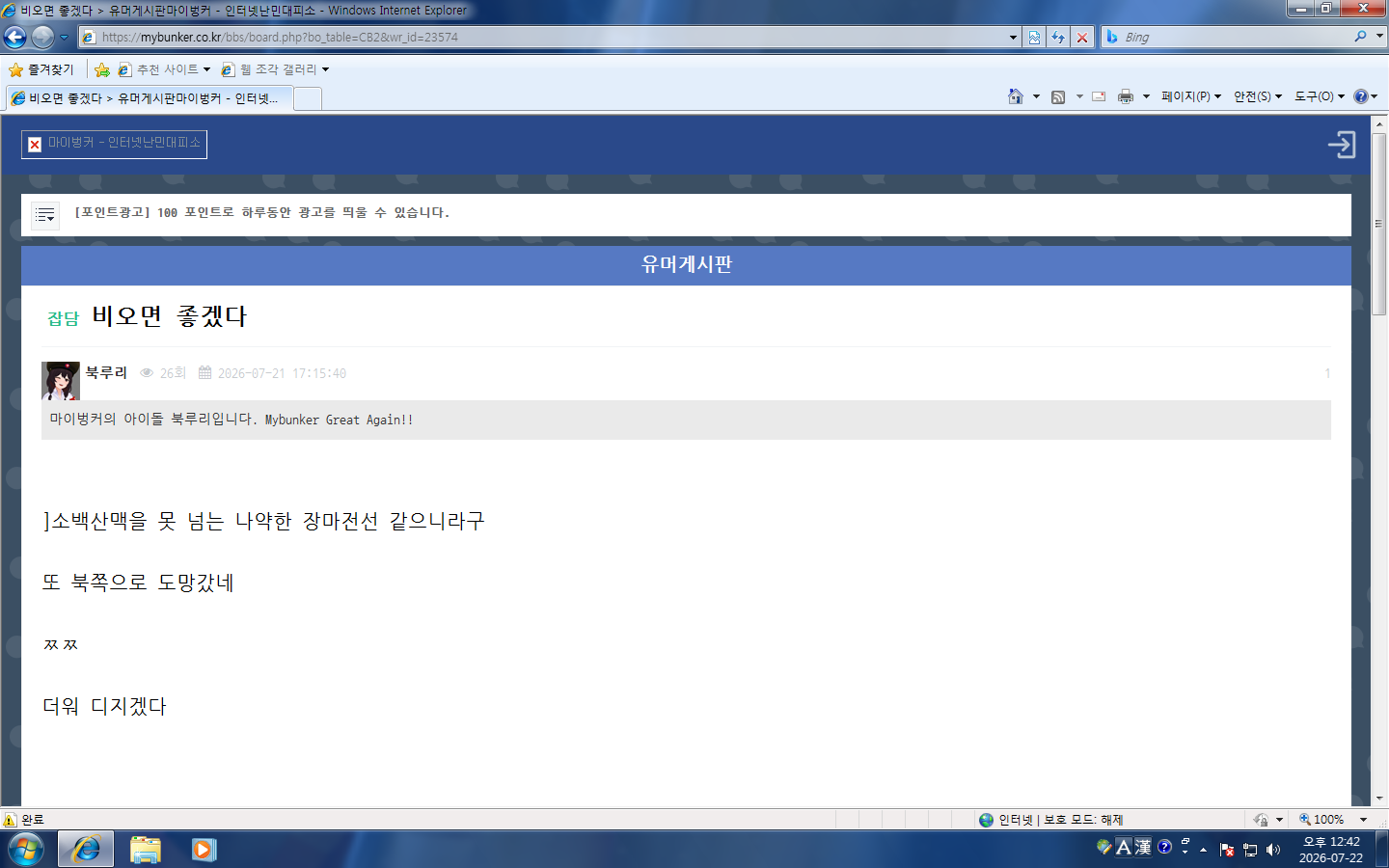
Task: Open Windows Explorer from the taskbar
Action: pos(146,850)
